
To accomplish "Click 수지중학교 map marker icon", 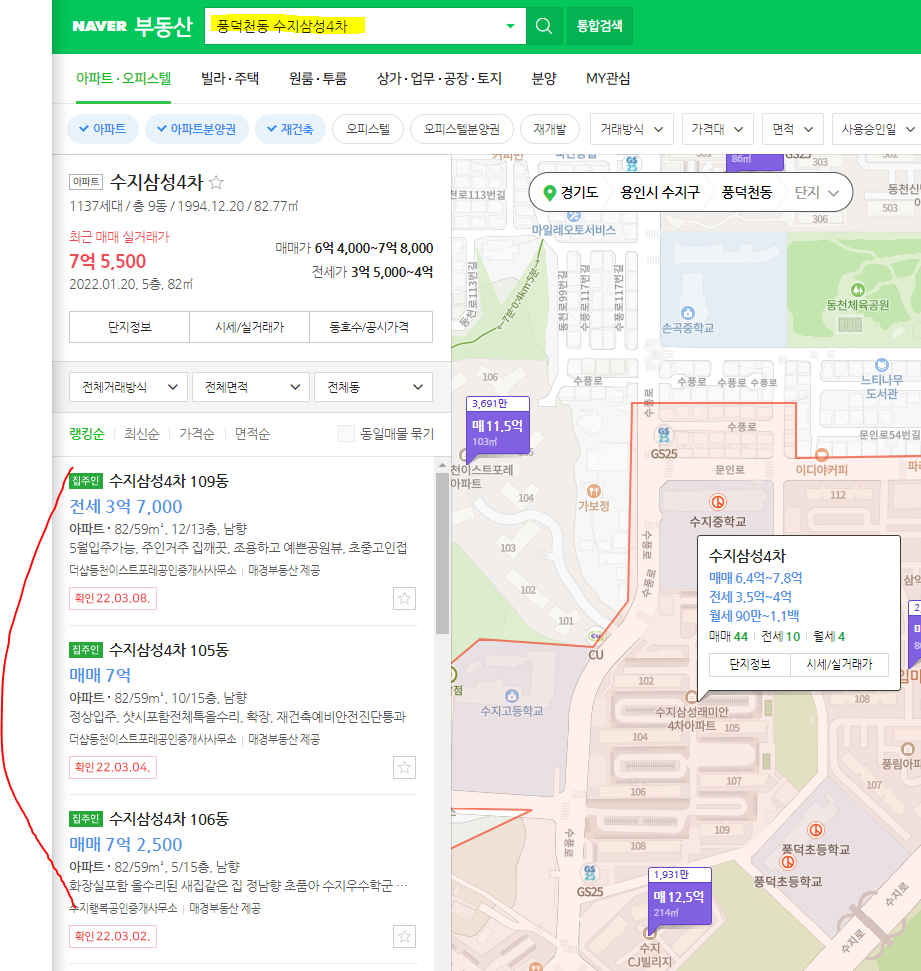I will coord(717,501).
